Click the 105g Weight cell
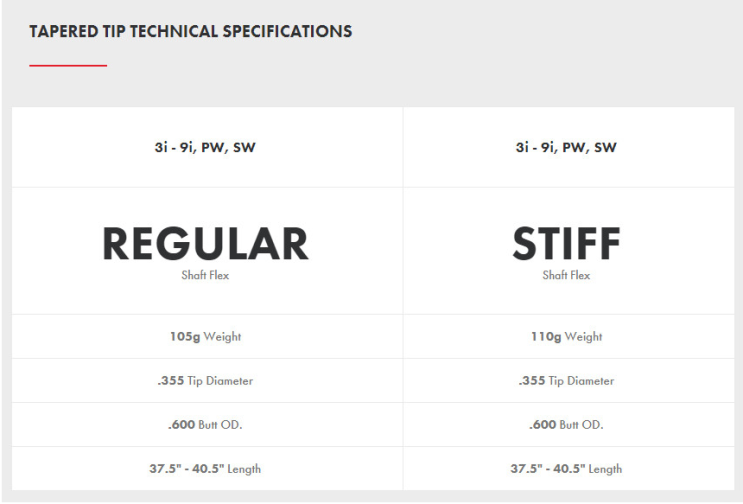The image size is (743, 504). (205, 336)
